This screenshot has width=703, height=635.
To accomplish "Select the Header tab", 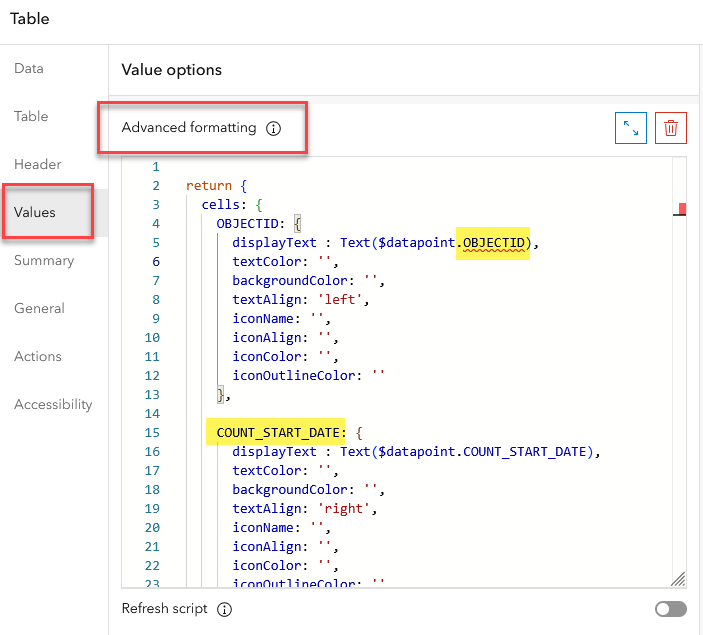I will pos(38,164).
